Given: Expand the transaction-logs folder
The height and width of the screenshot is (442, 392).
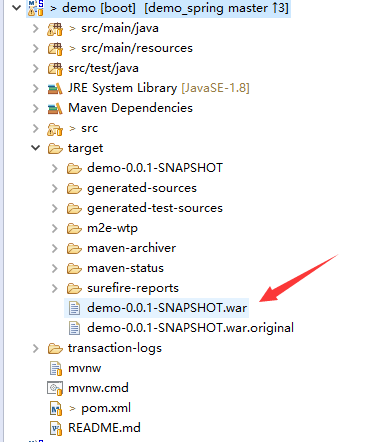Looking at the screenshot, I should click(35, 348).
